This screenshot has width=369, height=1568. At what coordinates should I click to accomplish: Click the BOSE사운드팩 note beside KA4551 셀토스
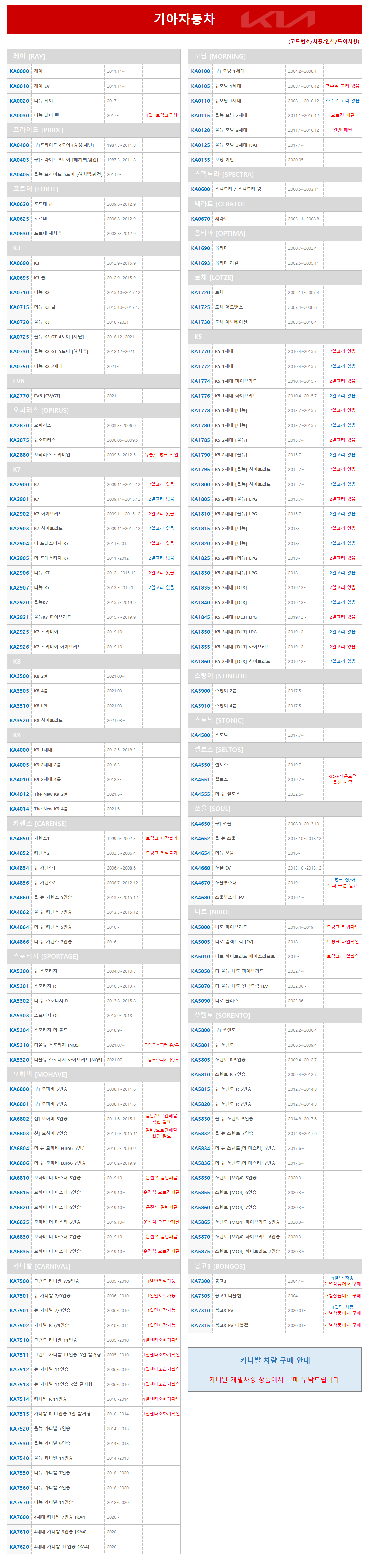coord(342,779)
